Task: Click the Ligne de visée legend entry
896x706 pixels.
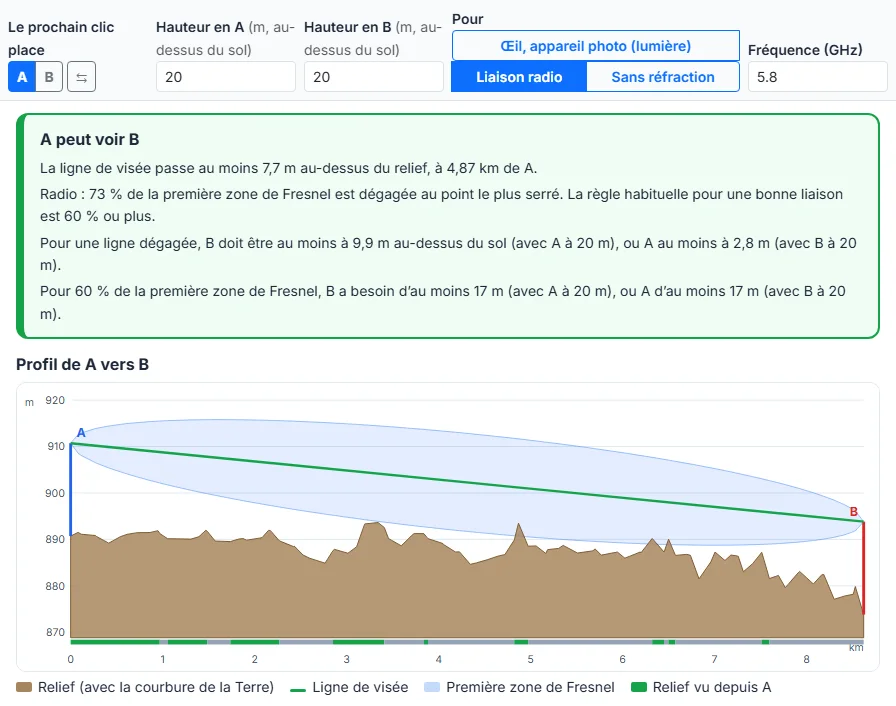Action: click(349, 687)
